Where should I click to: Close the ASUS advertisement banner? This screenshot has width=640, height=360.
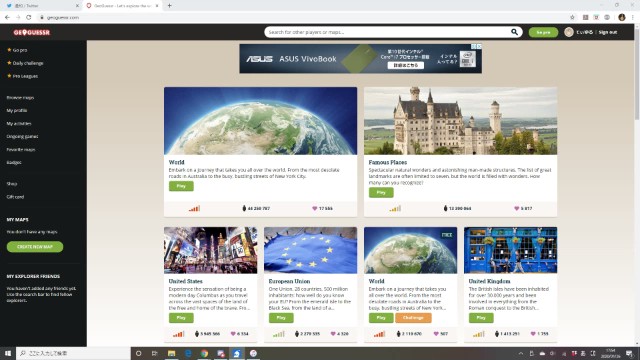[479, 47]
